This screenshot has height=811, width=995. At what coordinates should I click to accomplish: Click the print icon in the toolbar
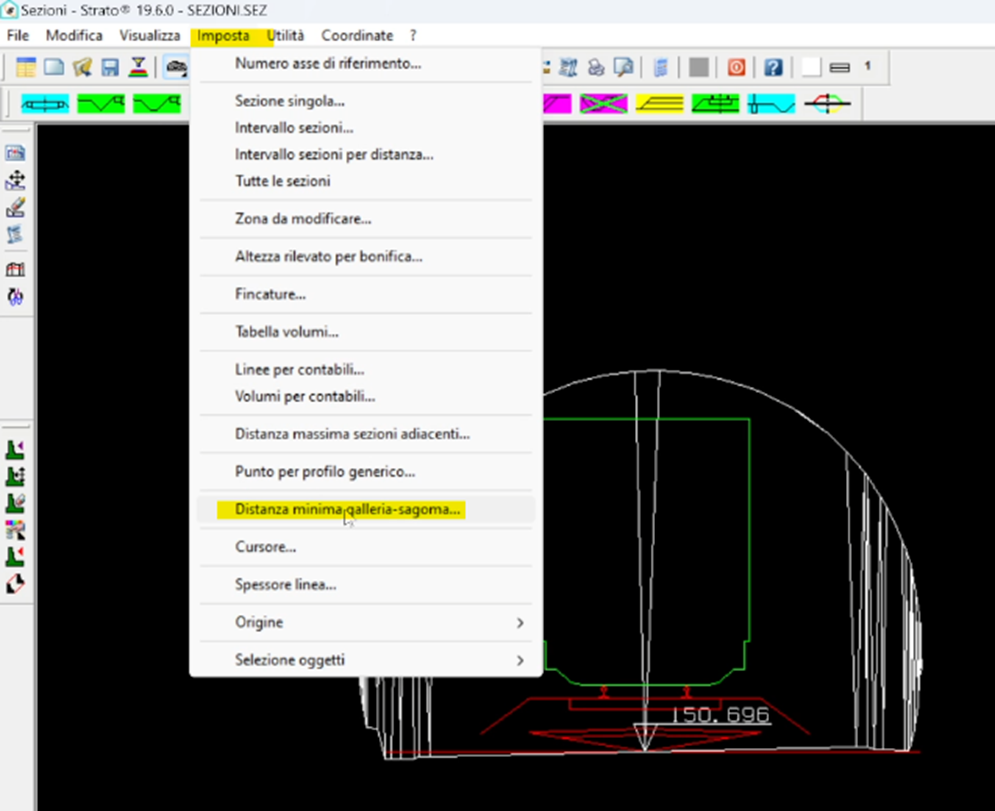(597, 68)
